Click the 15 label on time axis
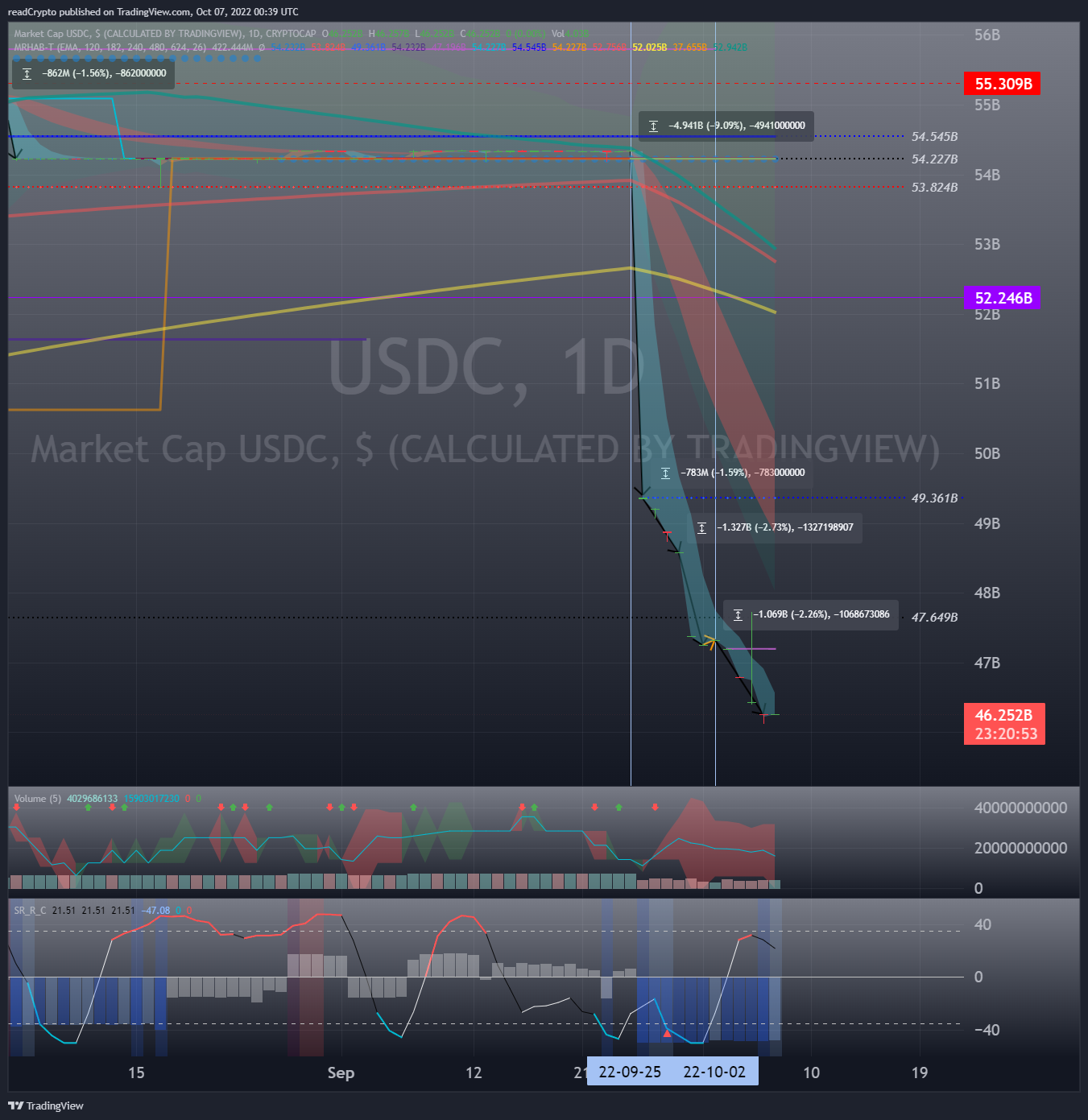 [x=136, y=1072]
